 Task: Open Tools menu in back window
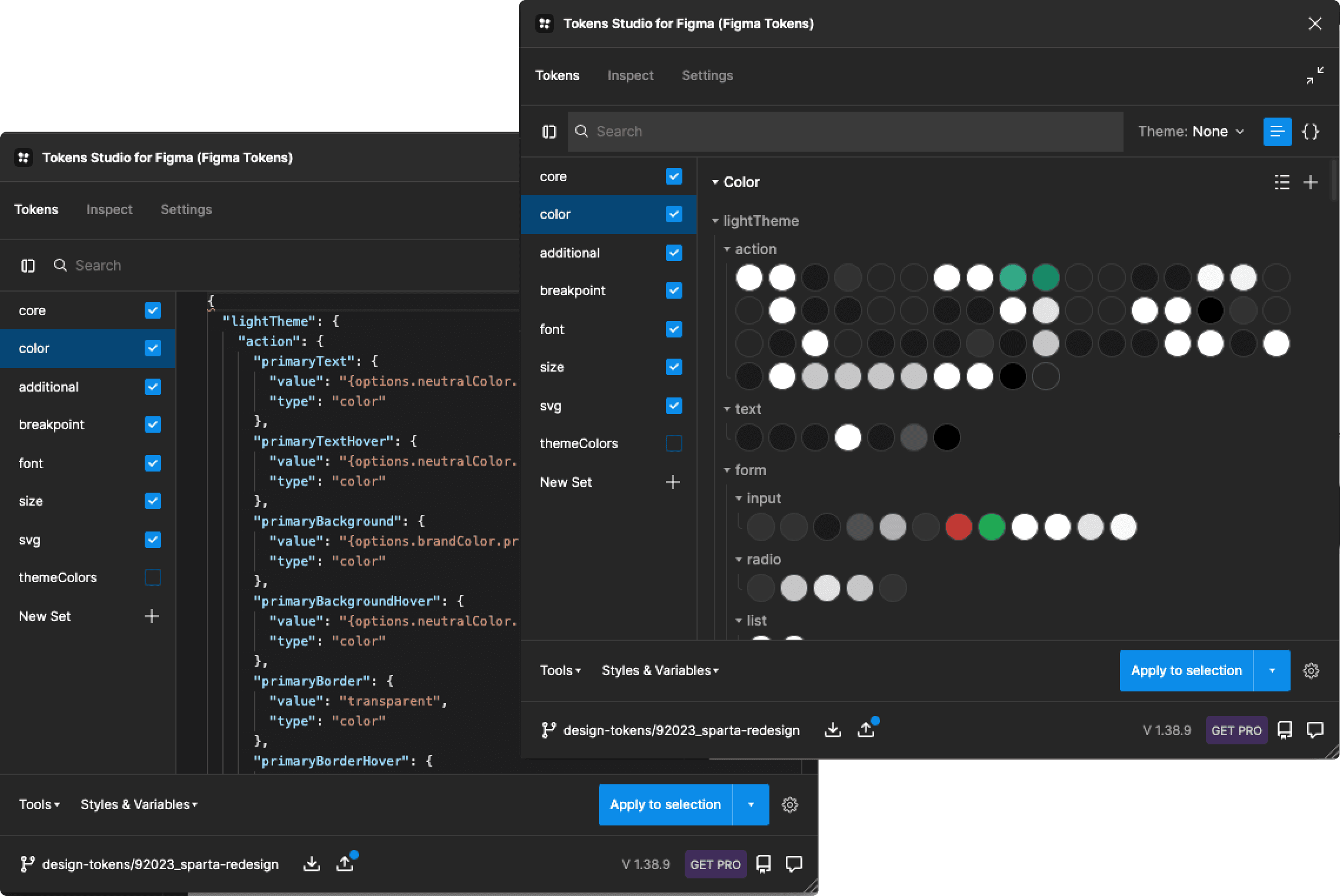(x=39, y=805)
